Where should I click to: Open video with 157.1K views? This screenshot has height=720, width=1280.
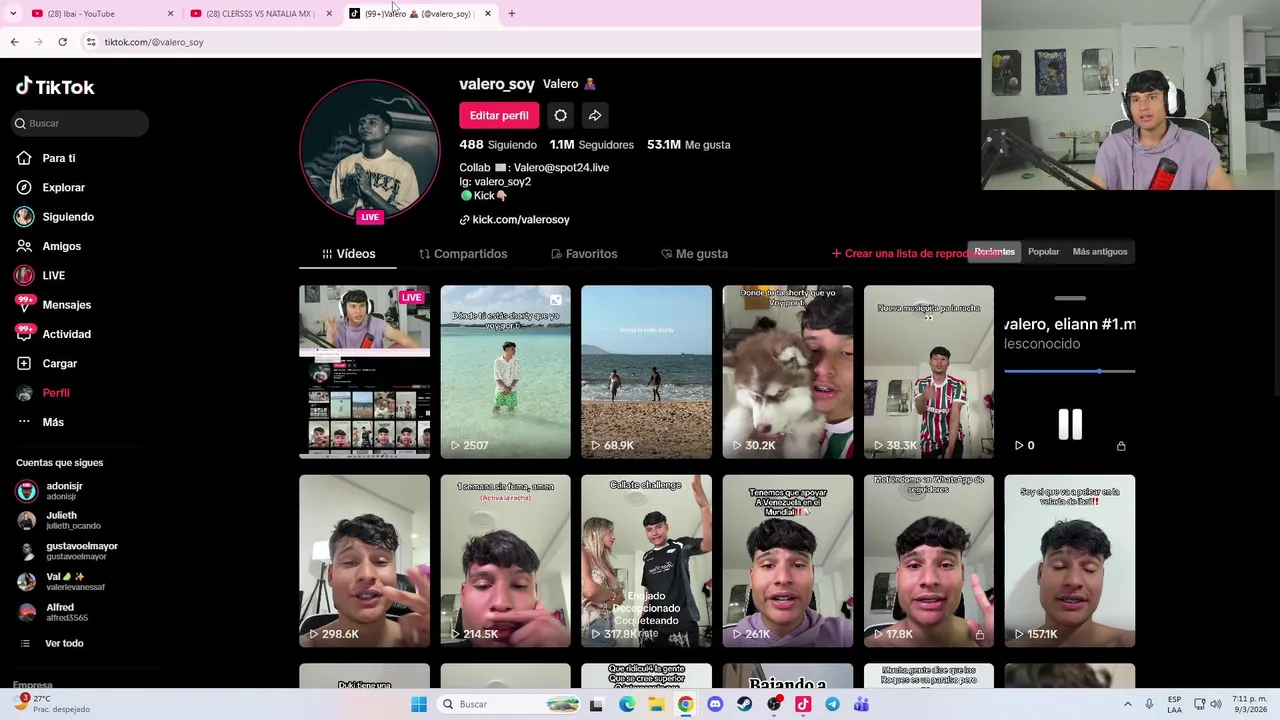(x=1070, y=561)
